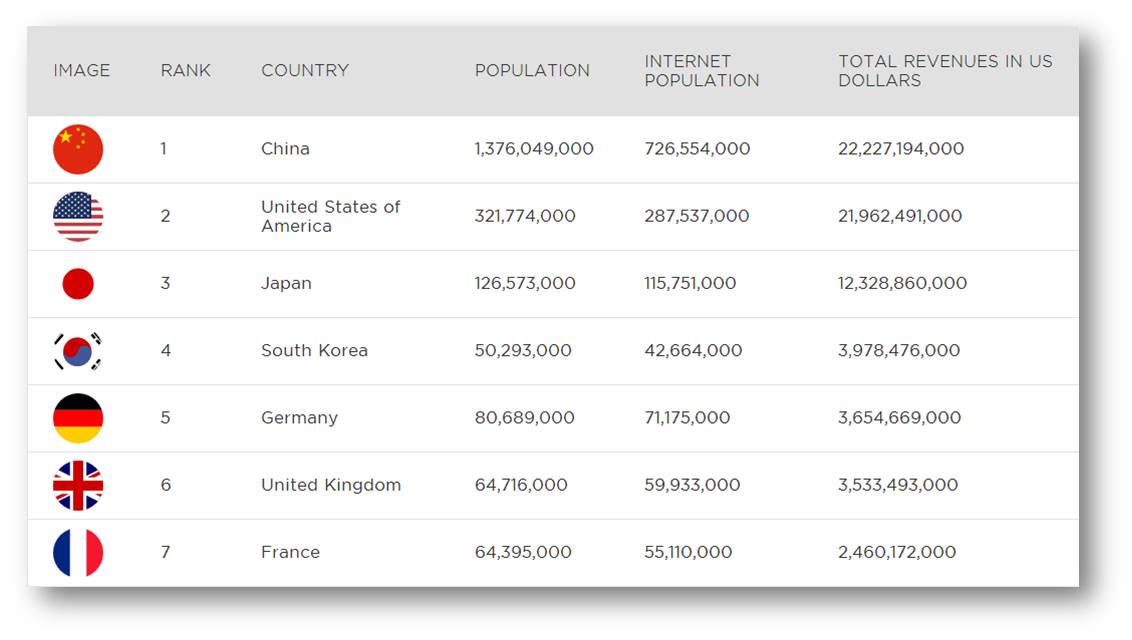The height and width of the screenshot is (640, 1132).
Task: Select the country name Germany
Action: coord(299,418)
